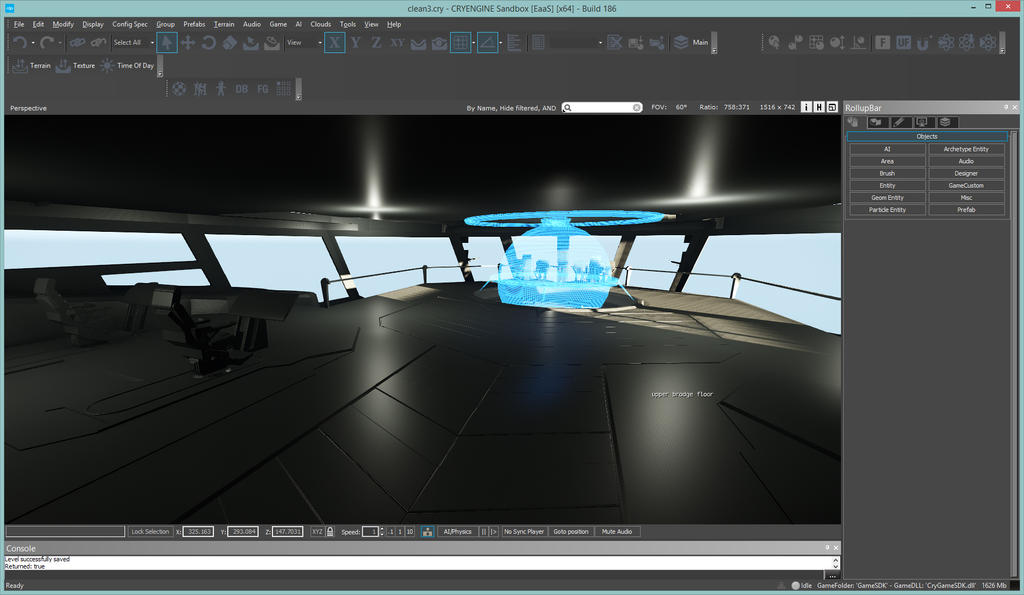Open the Select All dropdown
The height and width of the screenshot is (595, 1024).
[x=133, y=42]
